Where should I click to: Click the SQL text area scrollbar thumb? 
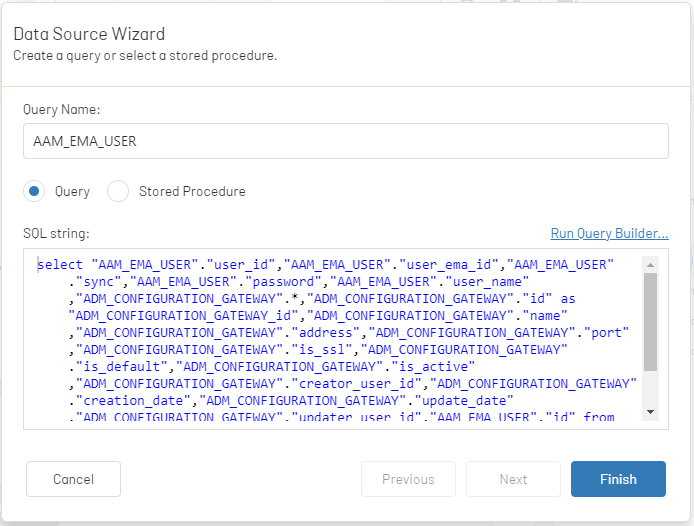(650, 322)
